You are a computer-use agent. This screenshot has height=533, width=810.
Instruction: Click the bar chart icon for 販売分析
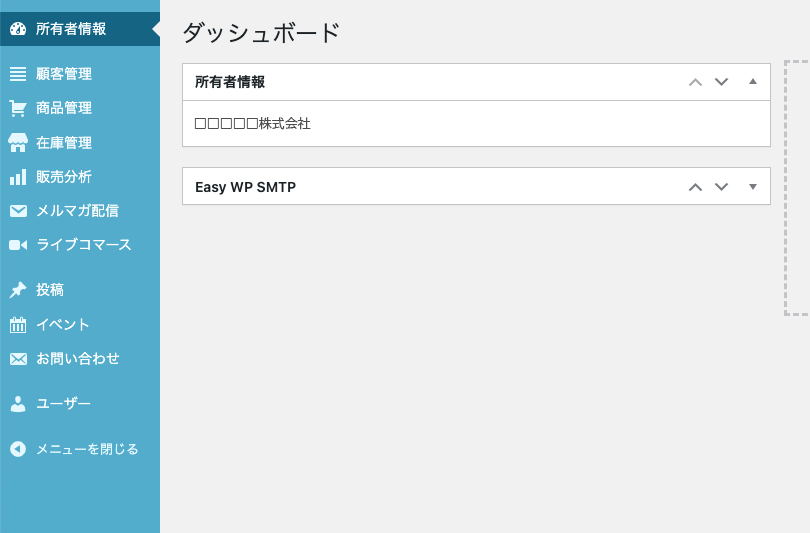tap(18, 177)
